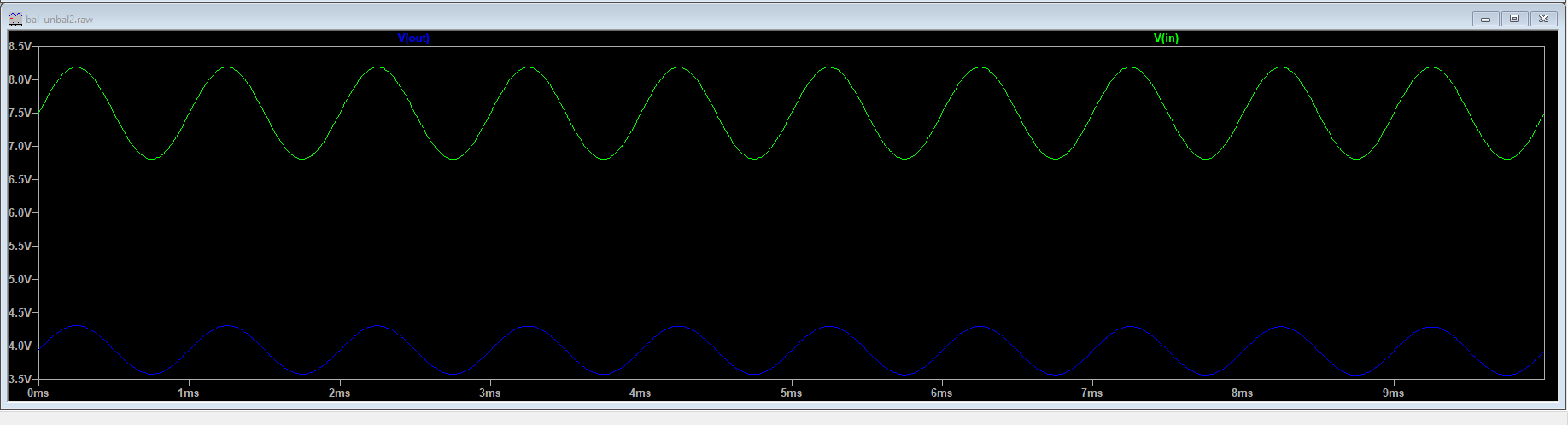Image resolution: width=1568 pixels, height=425 pixels.
Task: Click the 0ms time axis label
Action: point(38,393)
